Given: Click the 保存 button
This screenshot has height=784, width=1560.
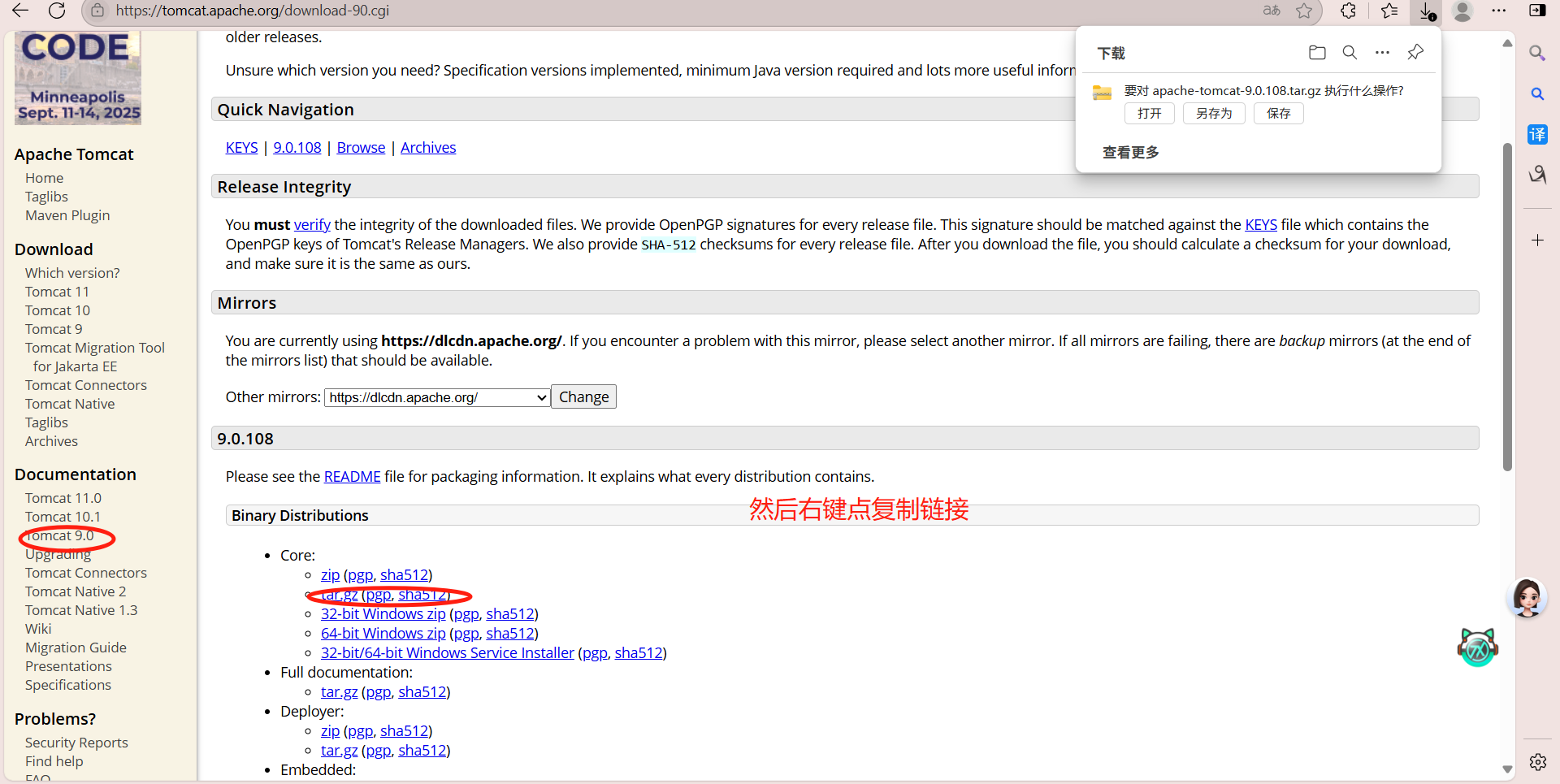Looking at the screenshot, I should (x=1278, y=114).
